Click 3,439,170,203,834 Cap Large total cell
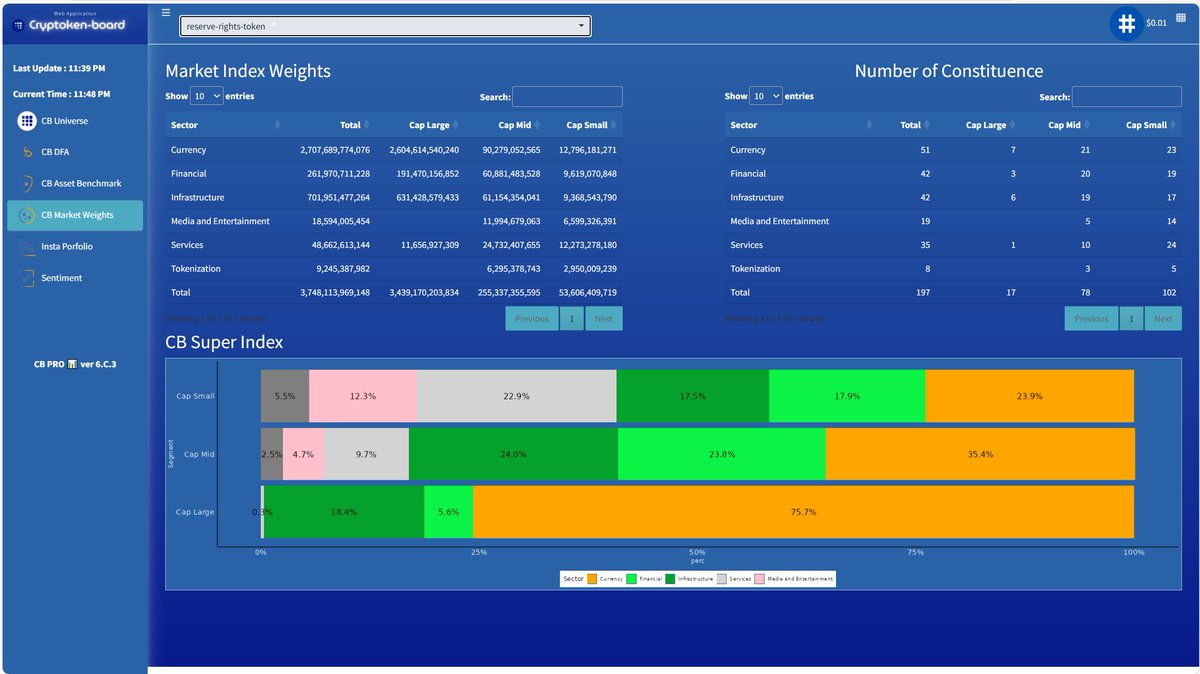 424,293
